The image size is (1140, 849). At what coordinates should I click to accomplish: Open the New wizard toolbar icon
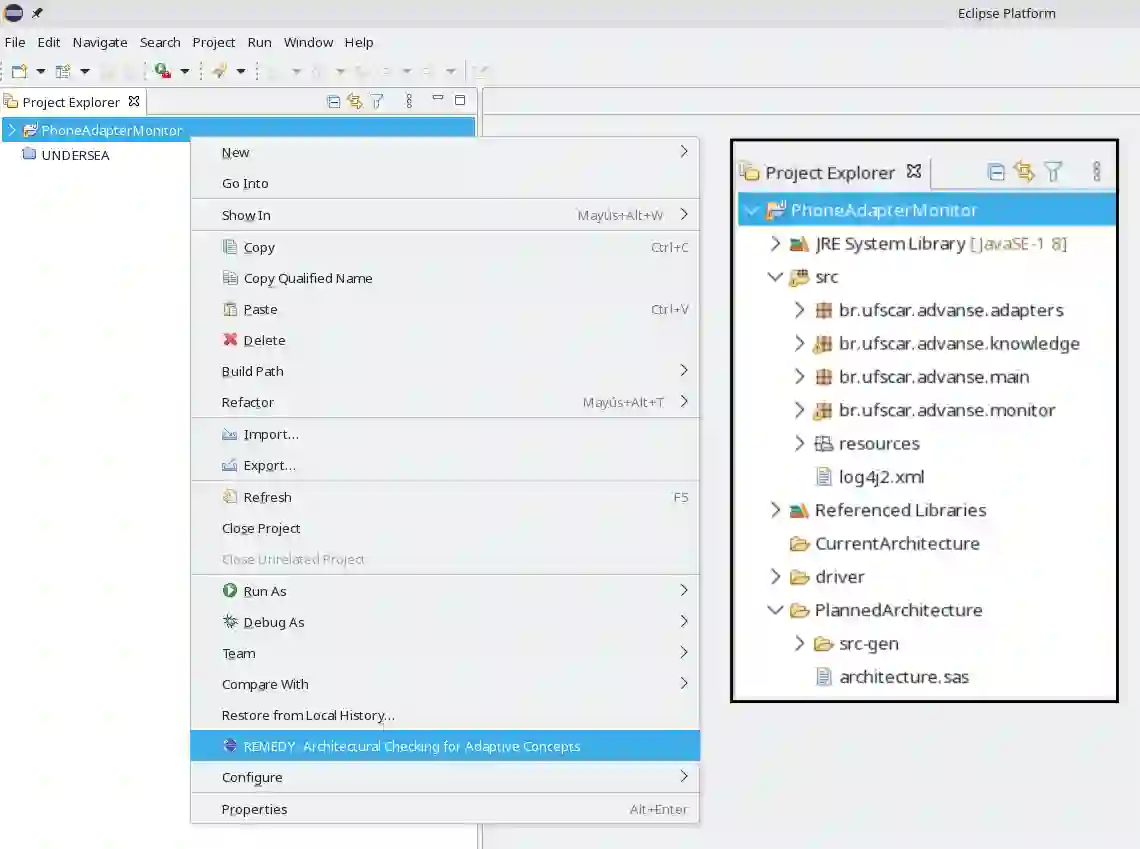coord(19,71)
